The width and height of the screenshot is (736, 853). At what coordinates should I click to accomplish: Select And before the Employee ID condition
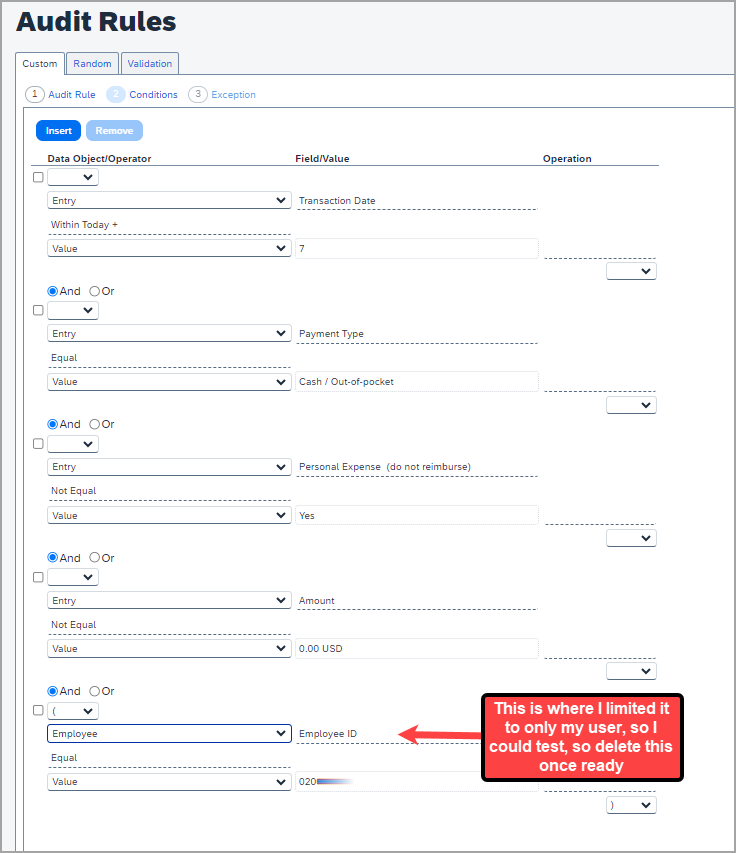click(53, 691)
